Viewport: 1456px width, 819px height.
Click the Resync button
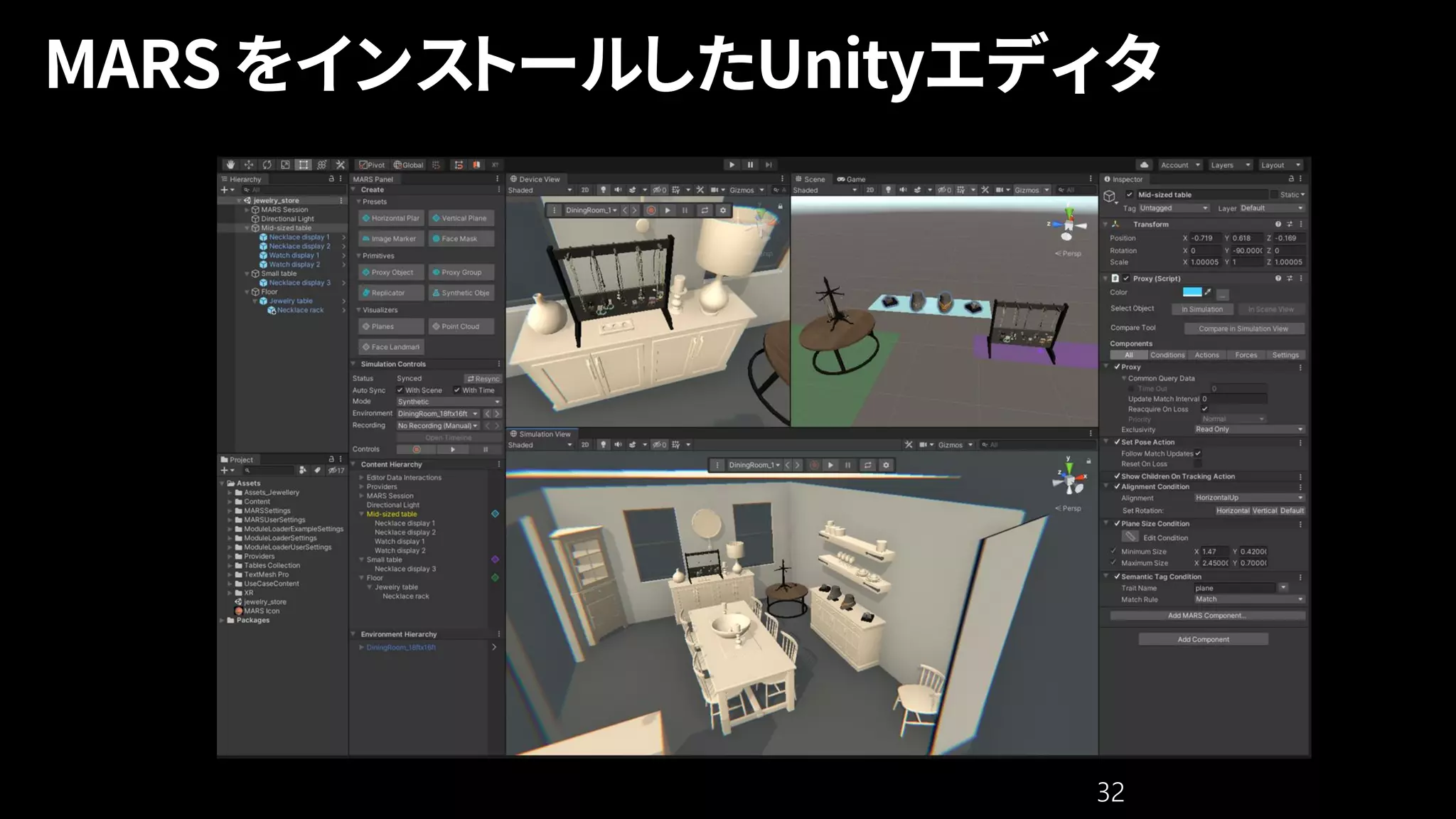(x=483, y=379)
